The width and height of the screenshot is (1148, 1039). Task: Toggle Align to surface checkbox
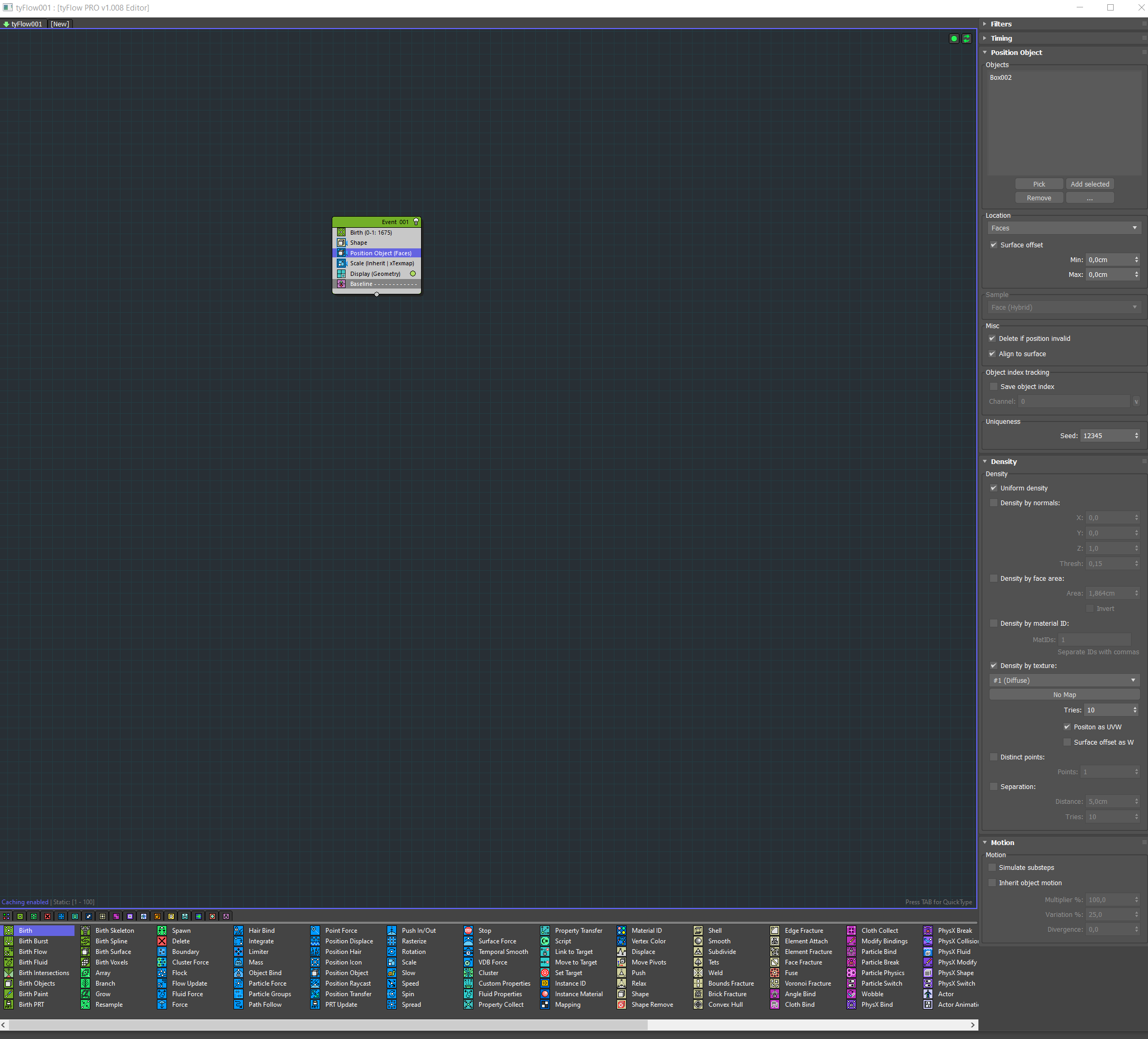click(992, 354)
